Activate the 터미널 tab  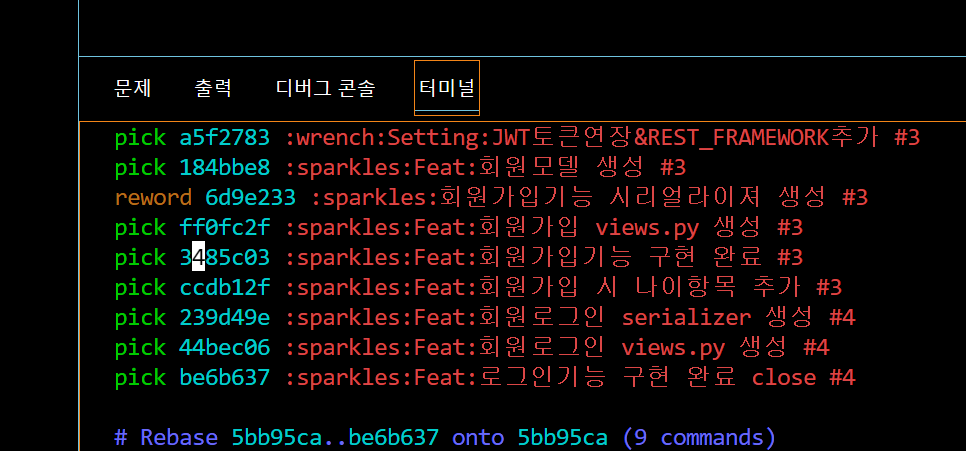click(447, 88)
